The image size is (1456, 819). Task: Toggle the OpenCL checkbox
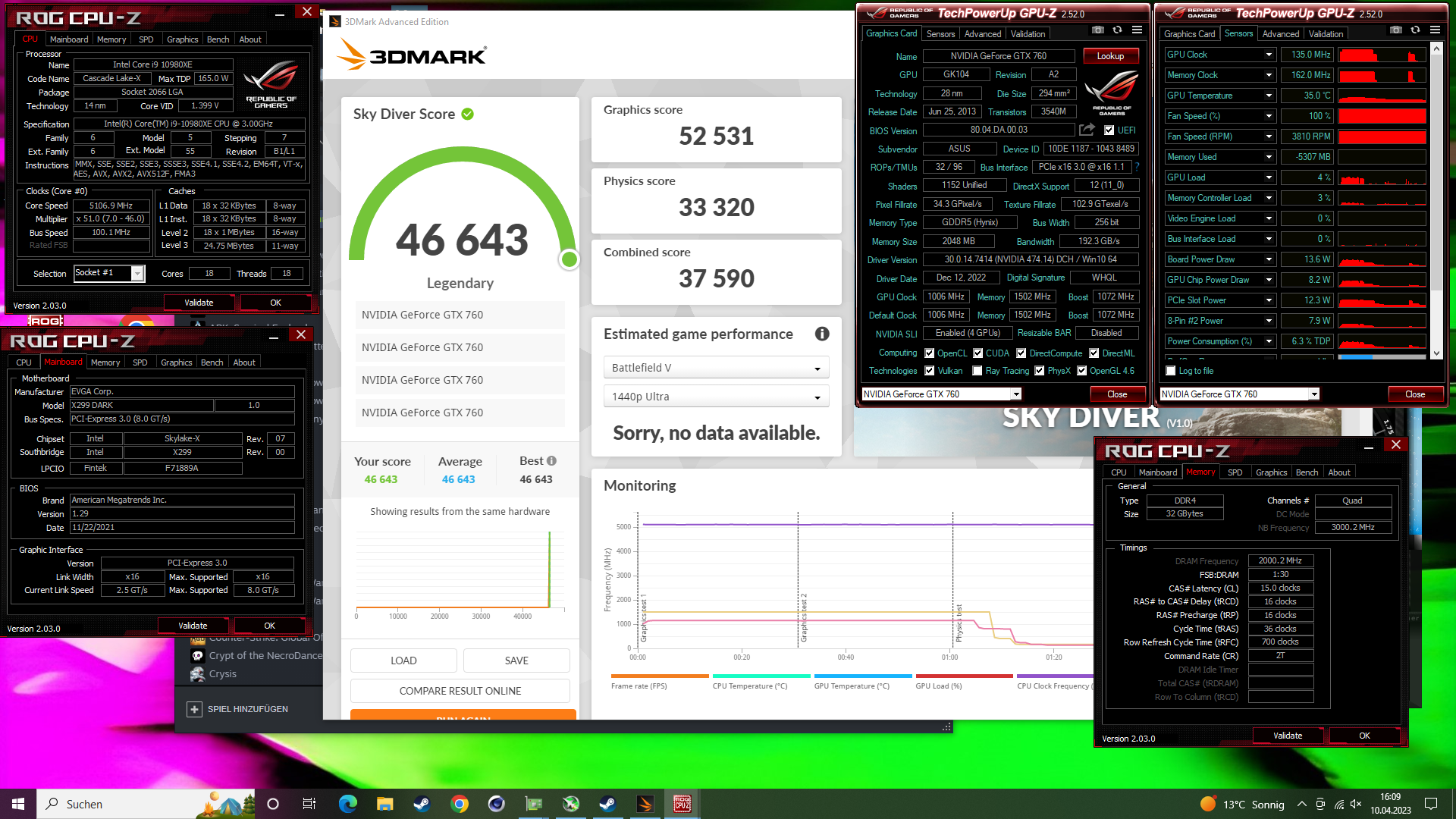pos(929,353)
